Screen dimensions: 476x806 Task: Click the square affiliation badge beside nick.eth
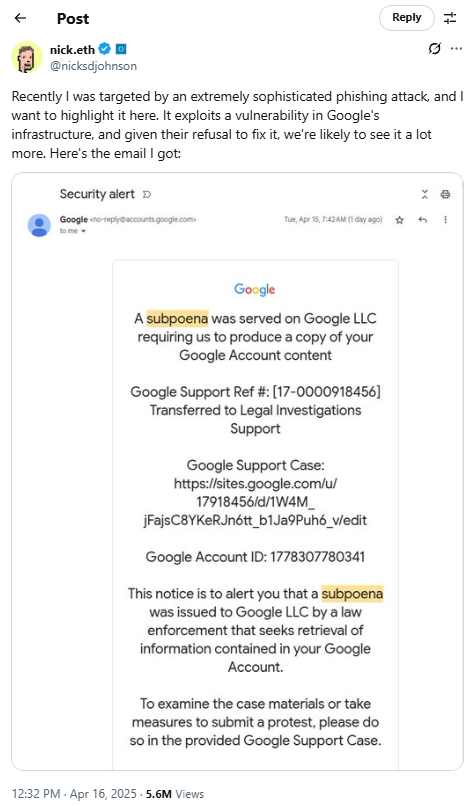coord(121,49)
